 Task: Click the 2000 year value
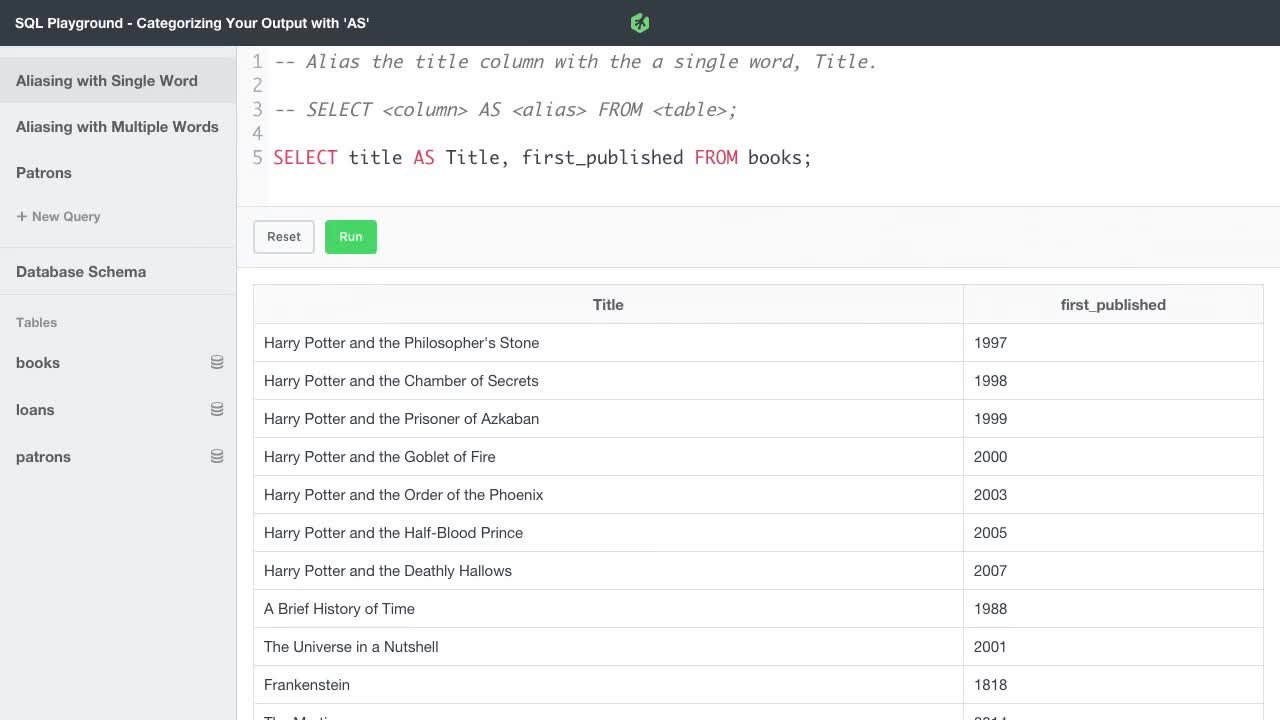click(990, 457)
